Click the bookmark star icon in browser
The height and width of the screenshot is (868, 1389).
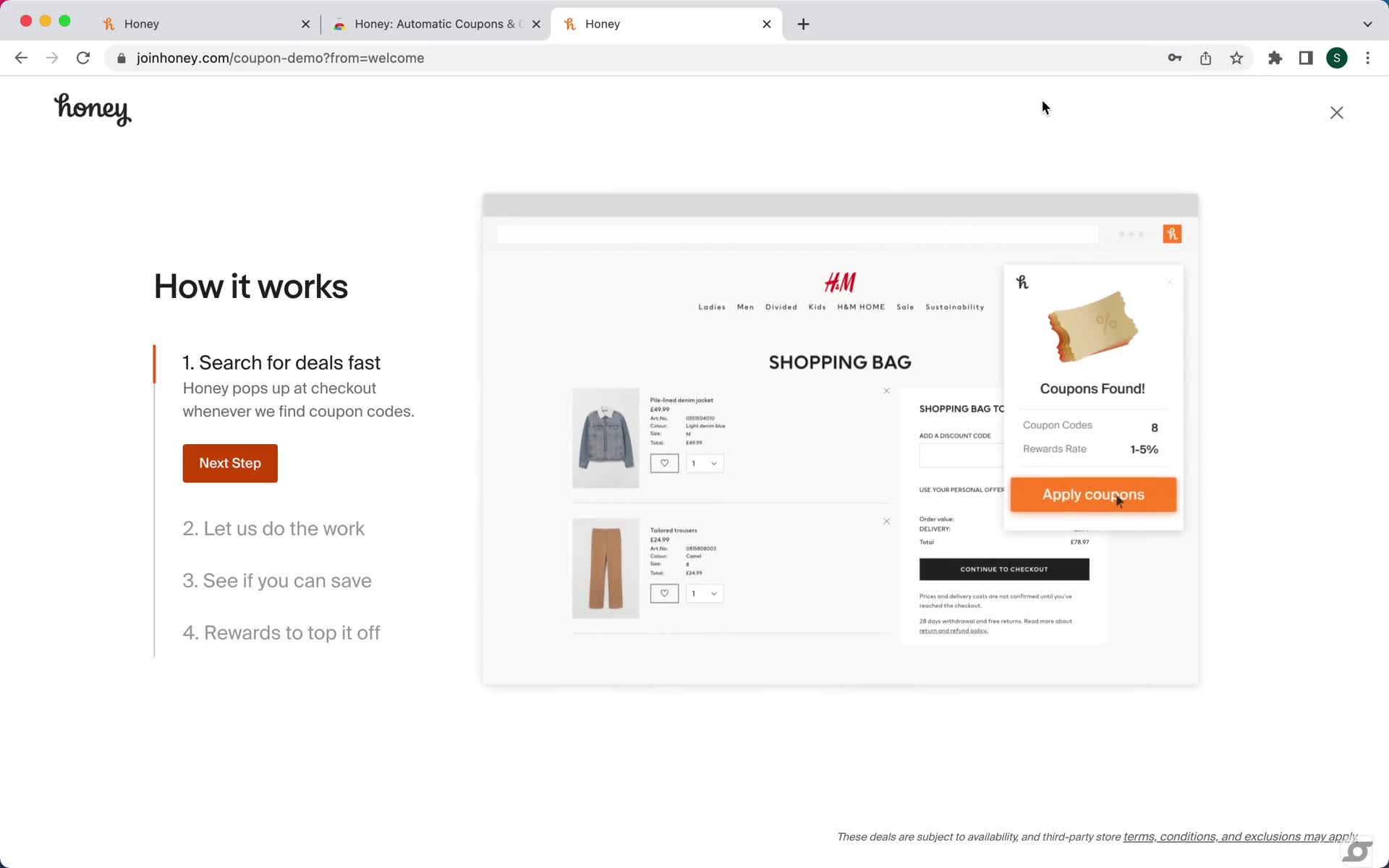point(1237,58)
